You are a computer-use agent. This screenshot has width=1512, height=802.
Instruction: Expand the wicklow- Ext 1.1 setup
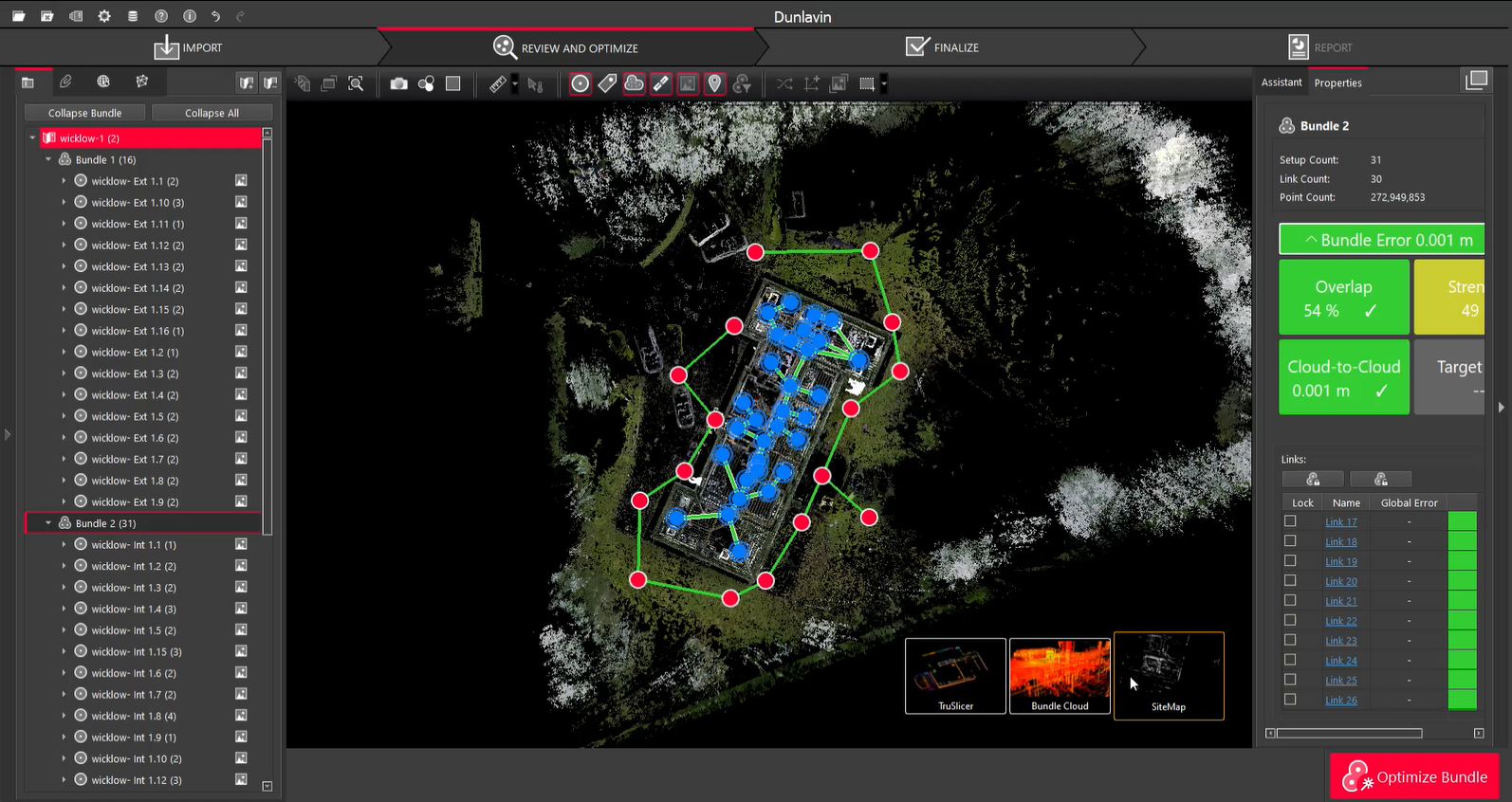64,181
